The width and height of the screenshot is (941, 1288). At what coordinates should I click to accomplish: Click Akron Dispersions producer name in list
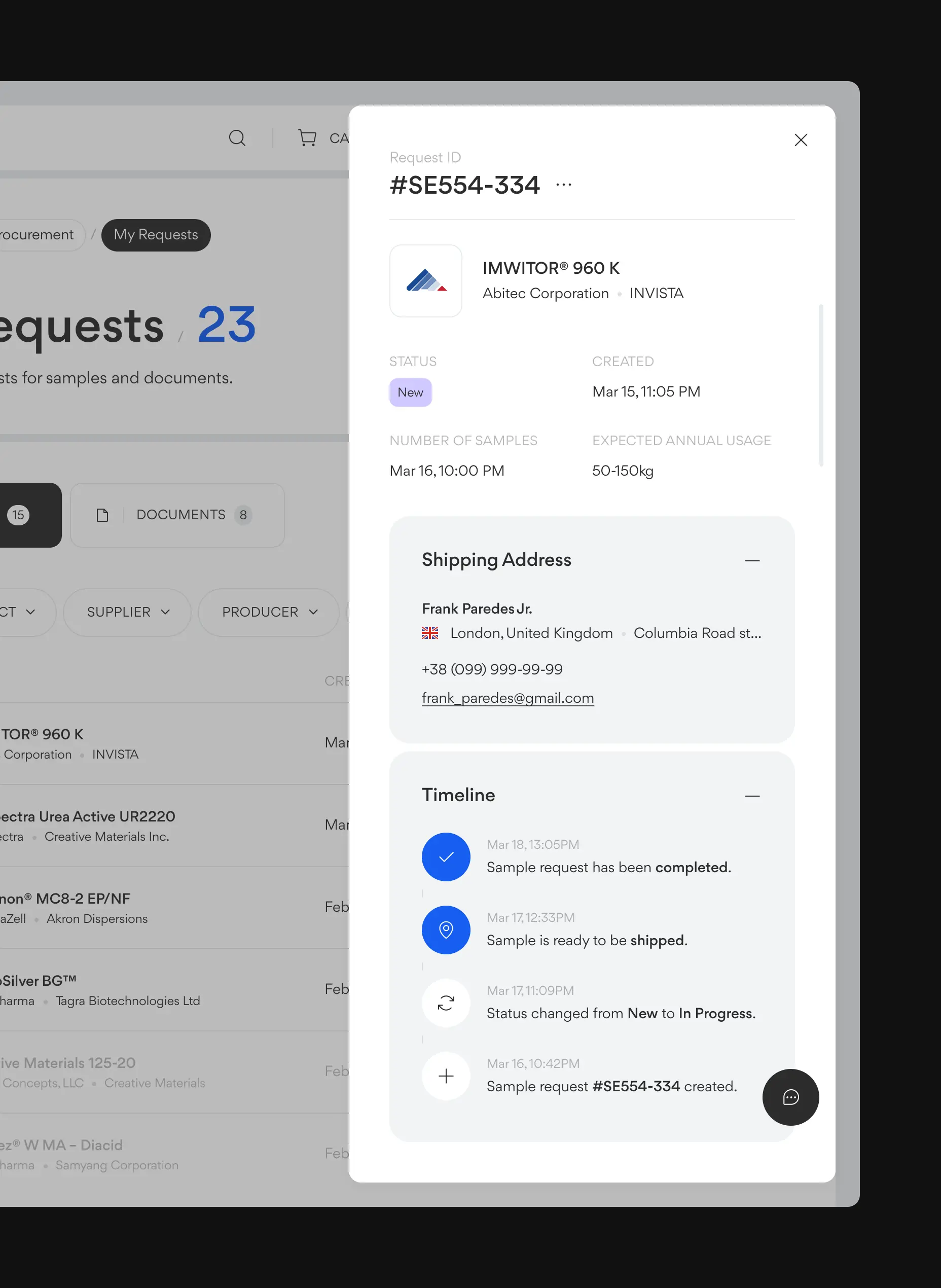tap(97, 918)
